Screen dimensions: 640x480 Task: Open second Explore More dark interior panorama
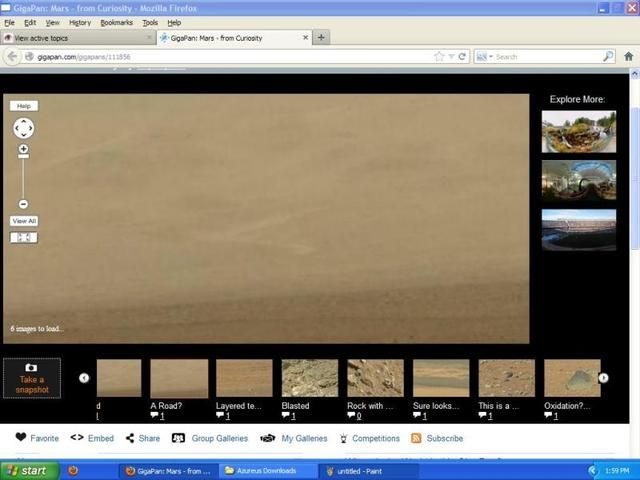[579, 180]
